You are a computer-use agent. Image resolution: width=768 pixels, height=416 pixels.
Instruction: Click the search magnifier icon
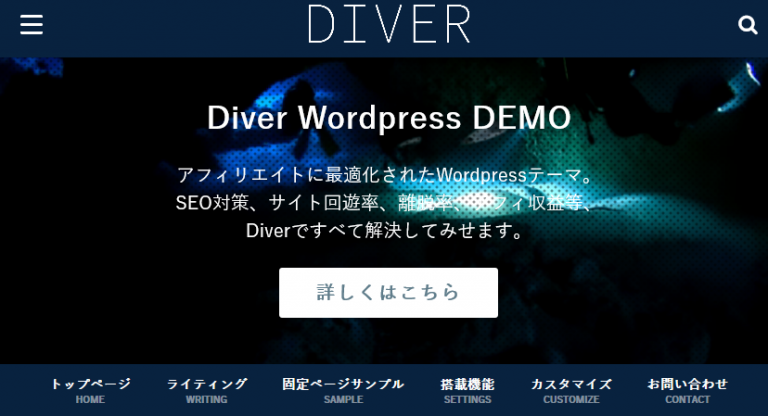tap(747, 25)
